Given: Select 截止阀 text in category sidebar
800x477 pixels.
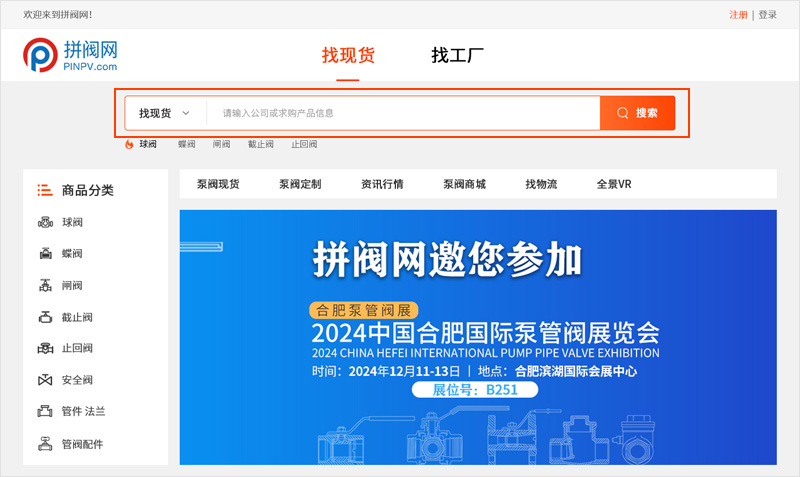Looking at the screenshot, I should coord(77,317).
